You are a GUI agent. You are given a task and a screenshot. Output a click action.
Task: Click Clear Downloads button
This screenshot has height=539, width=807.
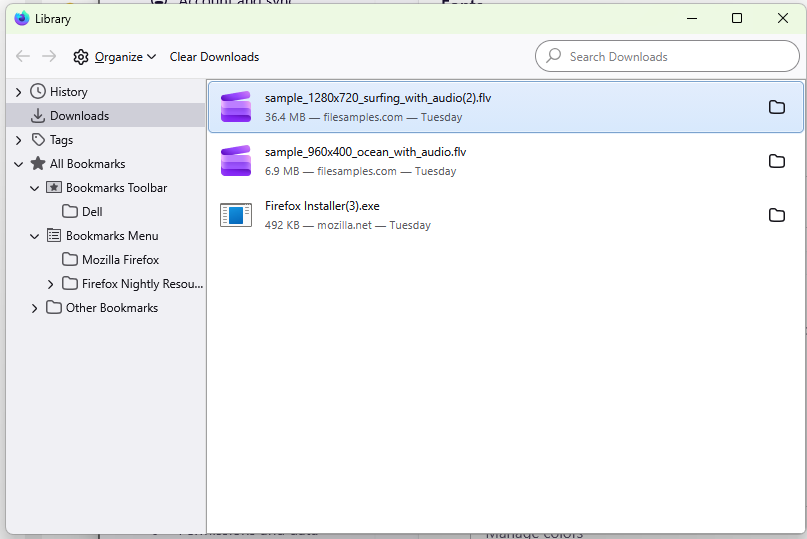(215, 57)
